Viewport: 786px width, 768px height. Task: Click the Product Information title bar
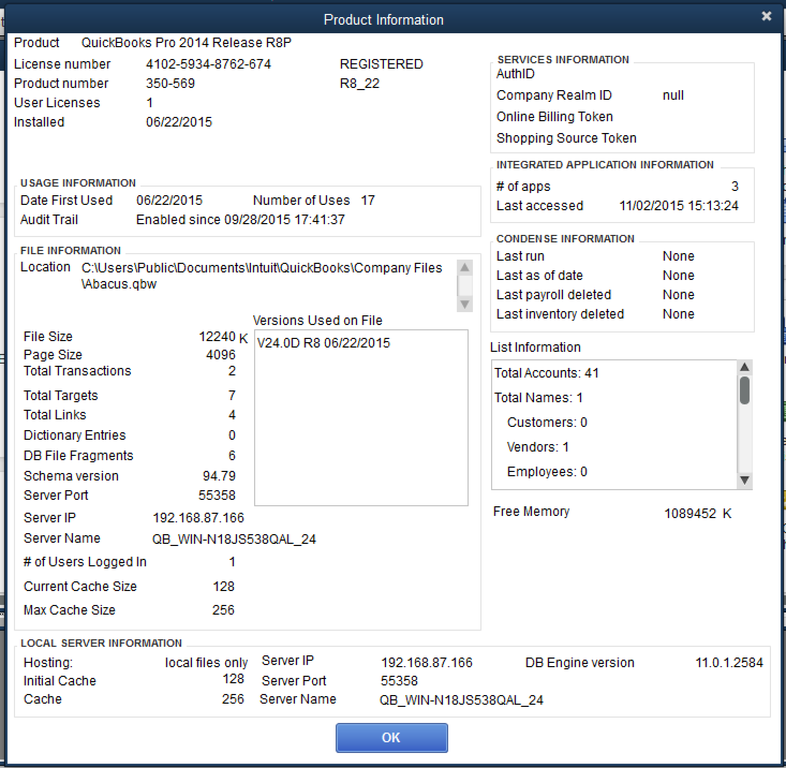point(383,19)
